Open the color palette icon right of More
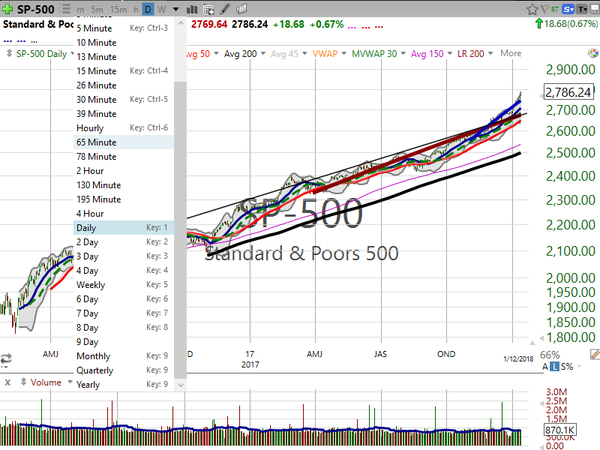Screen dimensions: 600x450 click(593, 53)
